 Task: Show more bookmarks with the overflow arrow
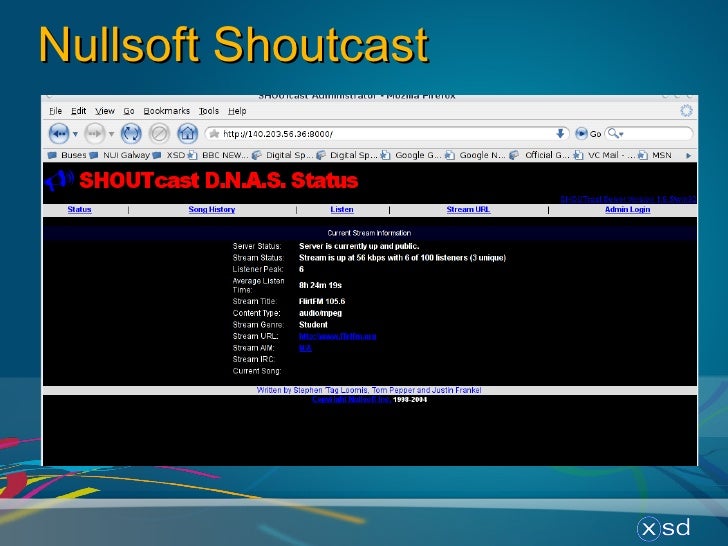click(x=689, y=156)
